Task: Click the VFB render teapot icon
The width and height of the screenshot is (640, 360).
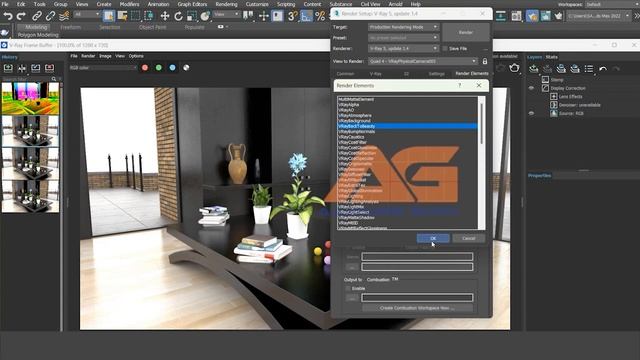Action: (514, 68)
